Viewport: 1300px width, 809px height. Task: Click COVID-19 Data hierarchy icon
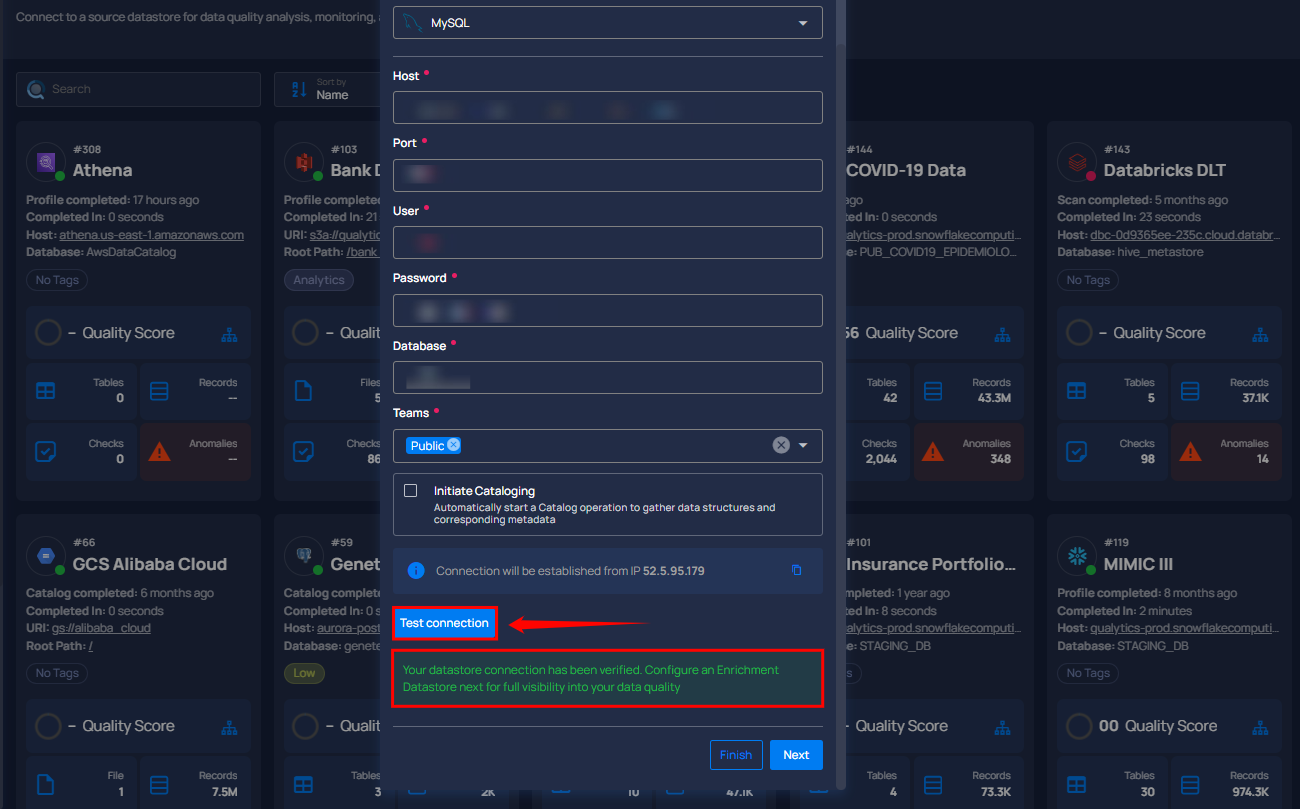point(1002,334)
